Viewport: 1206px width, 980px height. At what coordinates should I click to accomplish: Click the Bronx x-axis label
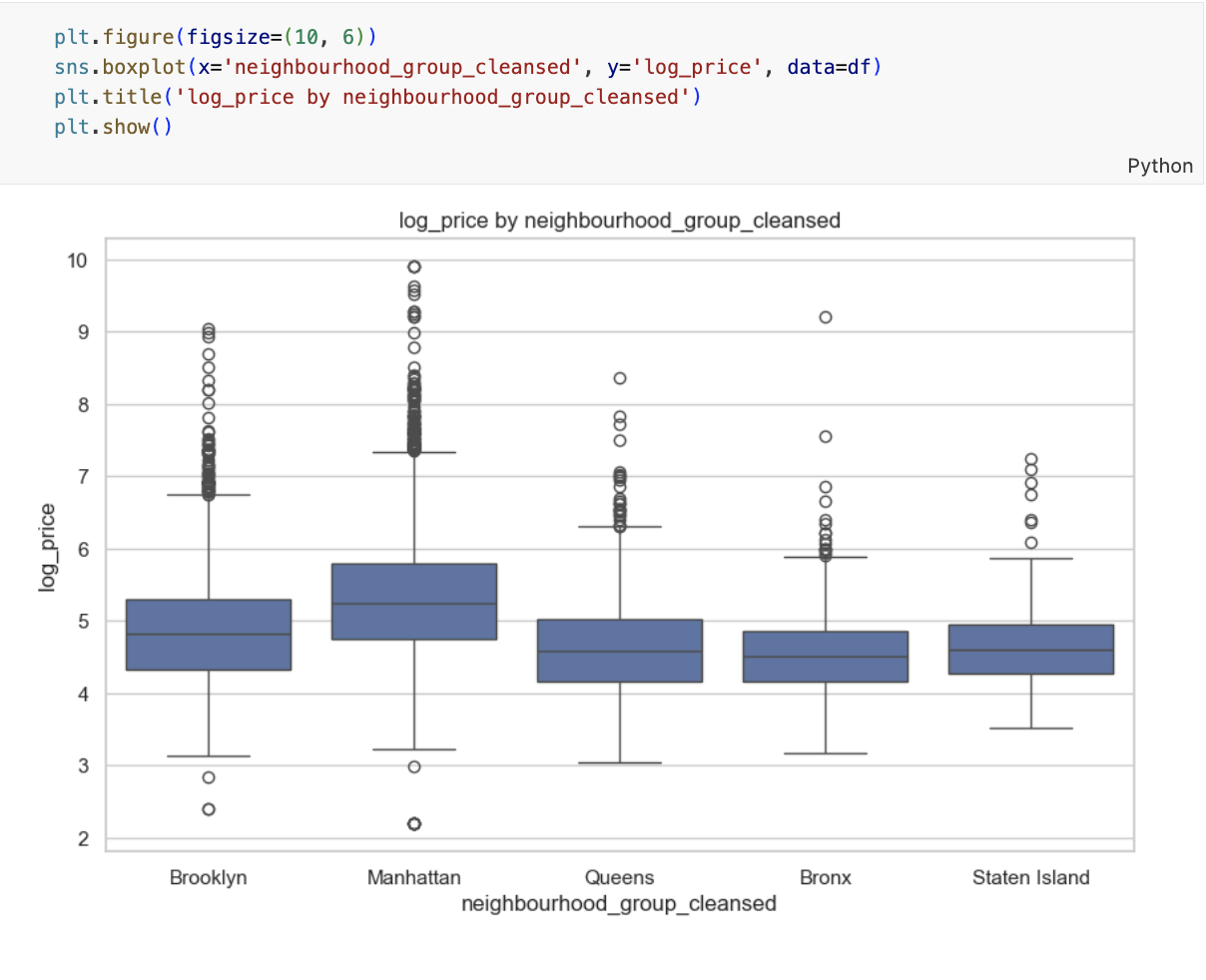826,877
